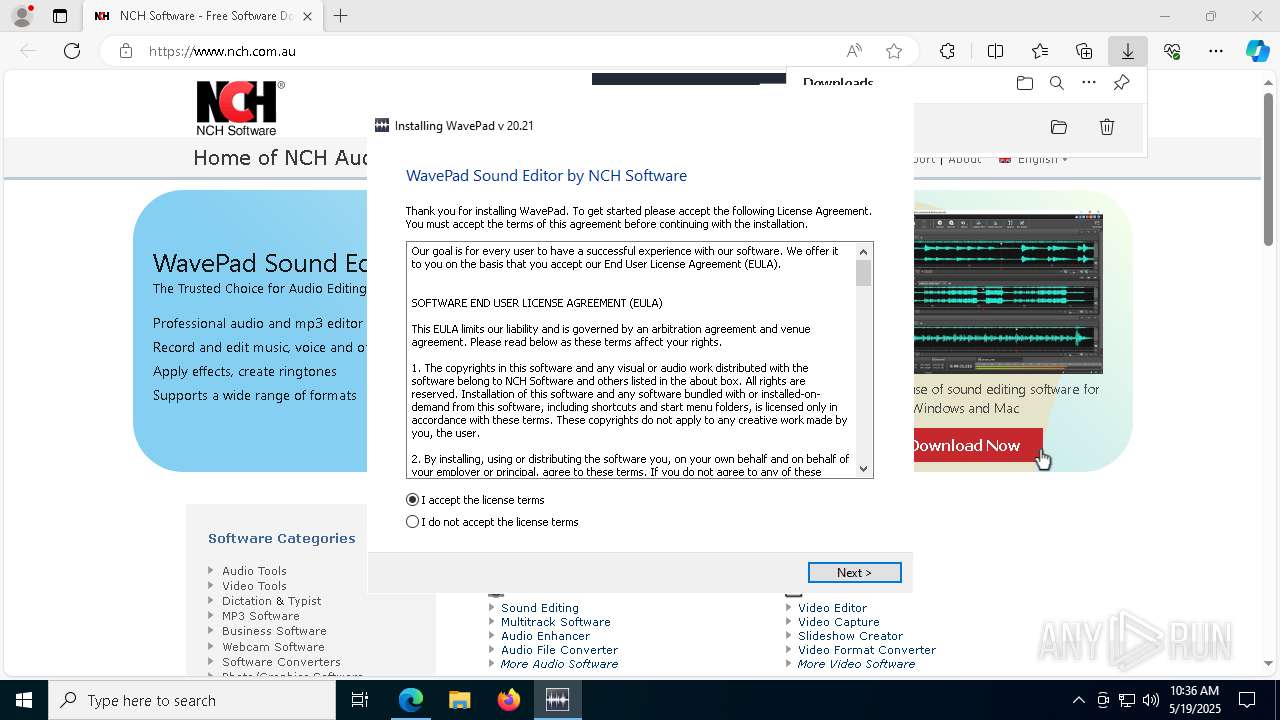Open Software Converters category
The height and width of the screenshot is (720, 1280).
coord(281,662)
